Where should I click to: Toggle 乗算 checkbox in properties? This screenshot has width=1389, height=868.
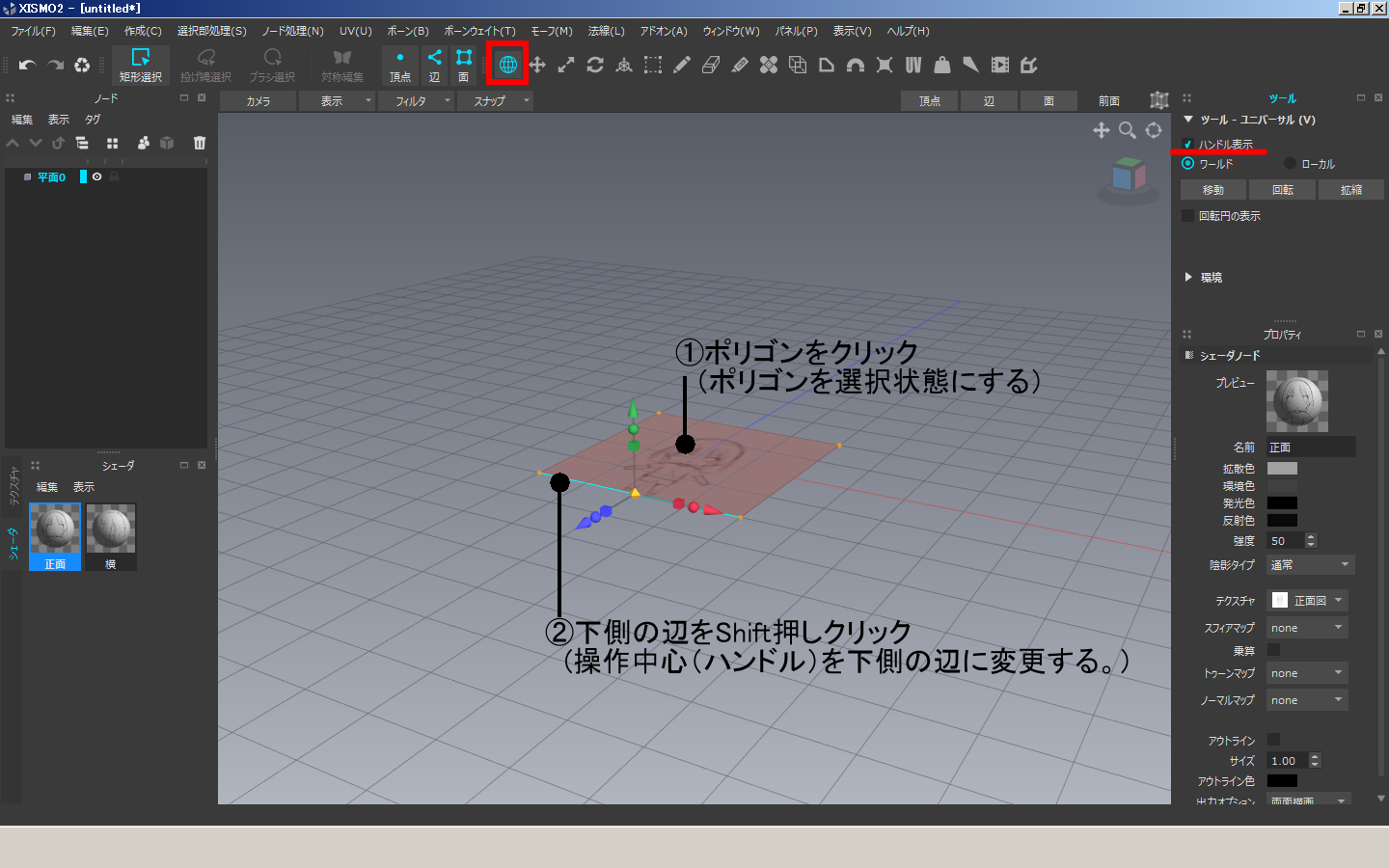click(1273, 650)
